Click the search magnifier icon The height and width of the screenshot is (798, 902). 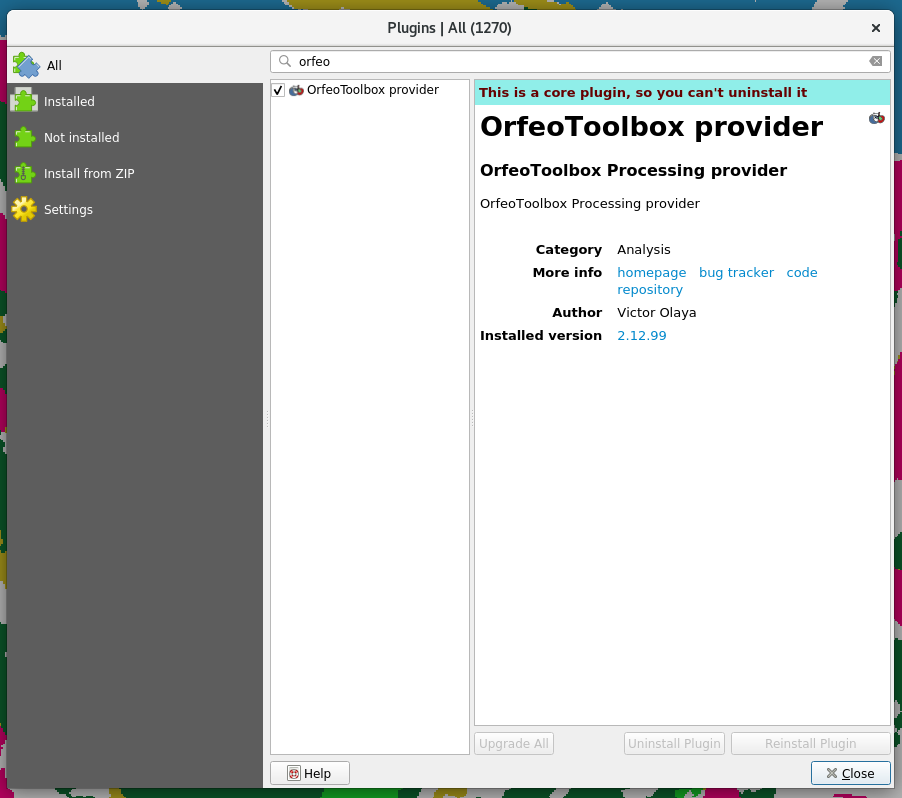(x=285, y=61)
